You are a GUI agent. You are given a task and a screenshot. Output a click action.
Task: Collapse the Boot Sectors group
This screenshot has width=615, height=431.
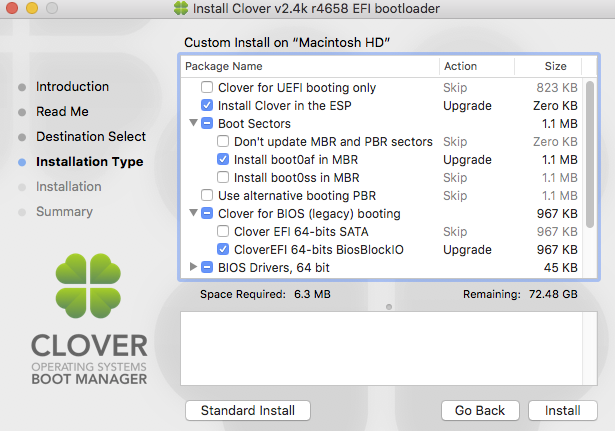tap(193, 123)
